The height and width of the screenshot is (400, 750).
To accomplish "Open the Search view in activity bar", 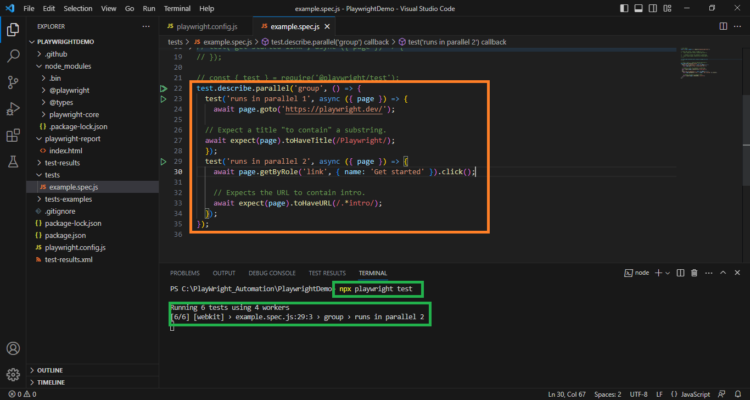I will pyautogui.click(x=13, y=55).
